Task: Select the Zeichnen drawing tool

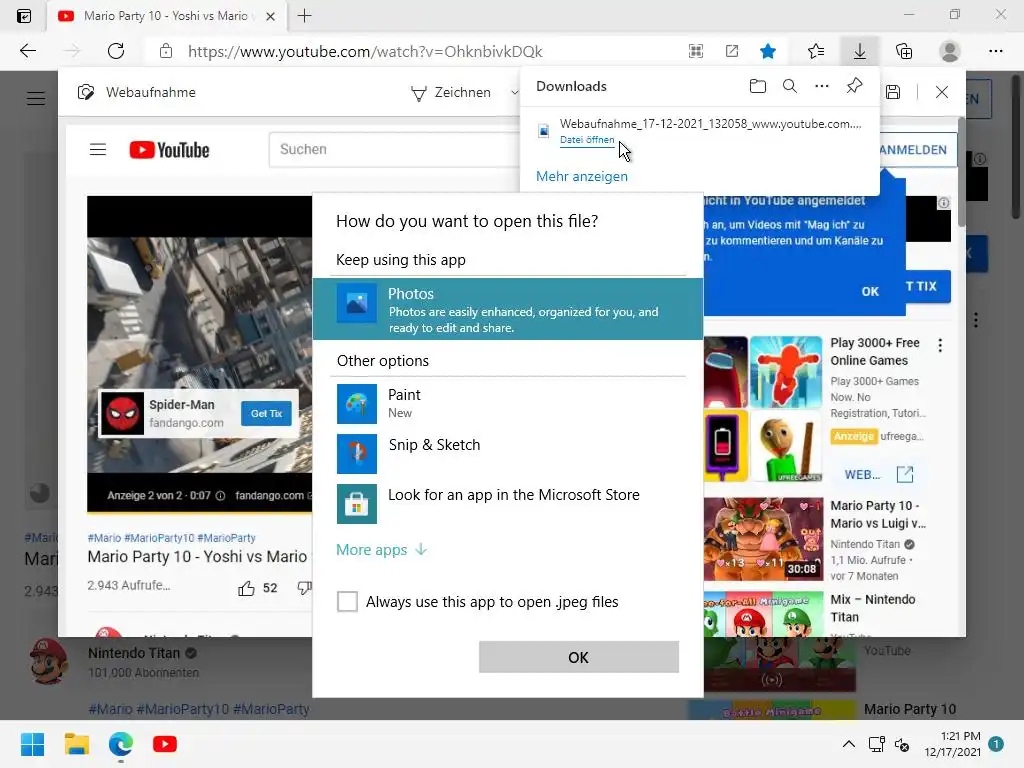Action: 451,93
